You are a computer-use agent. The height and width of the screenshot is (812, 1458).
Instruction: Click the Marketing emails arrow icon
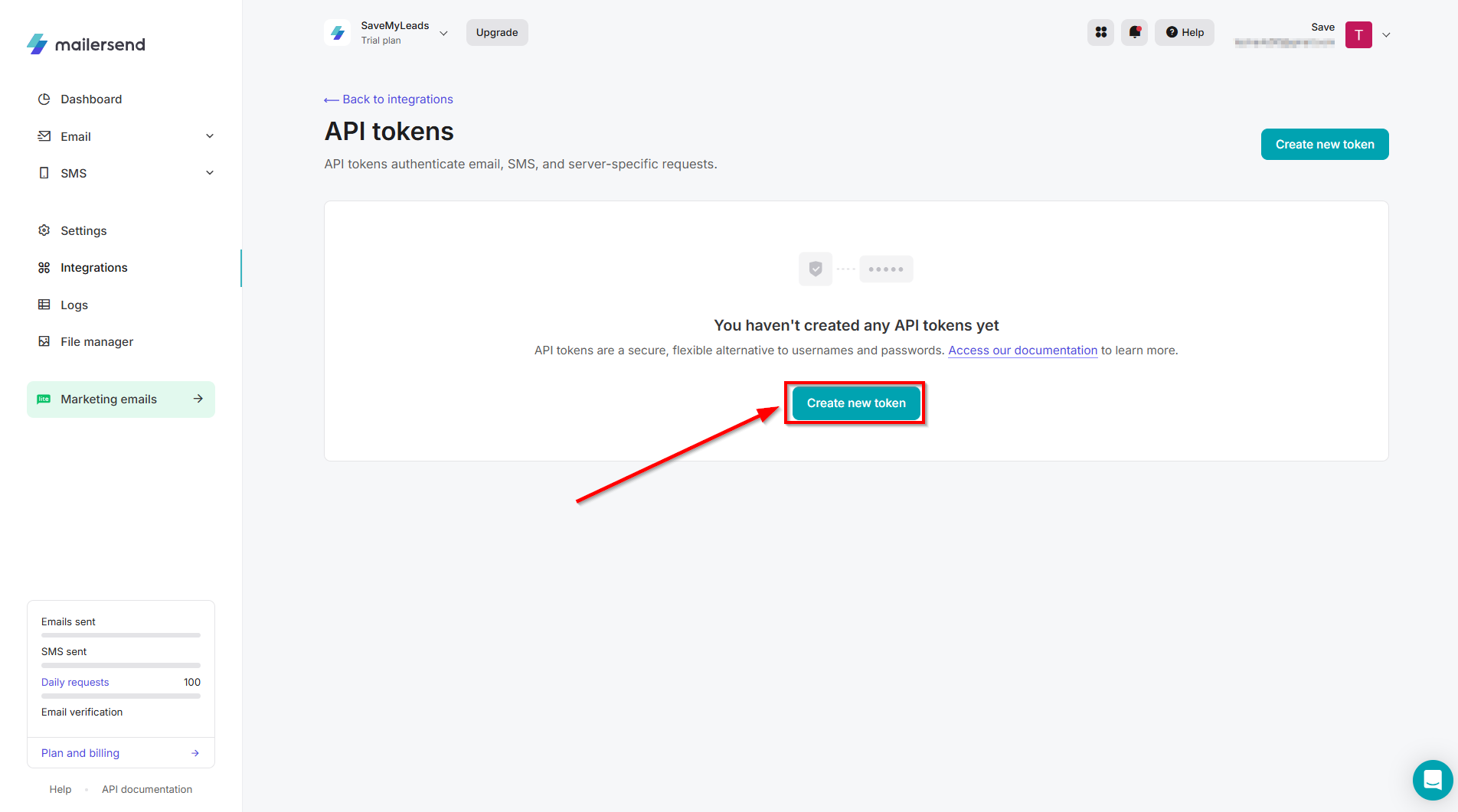pos(198,399)
